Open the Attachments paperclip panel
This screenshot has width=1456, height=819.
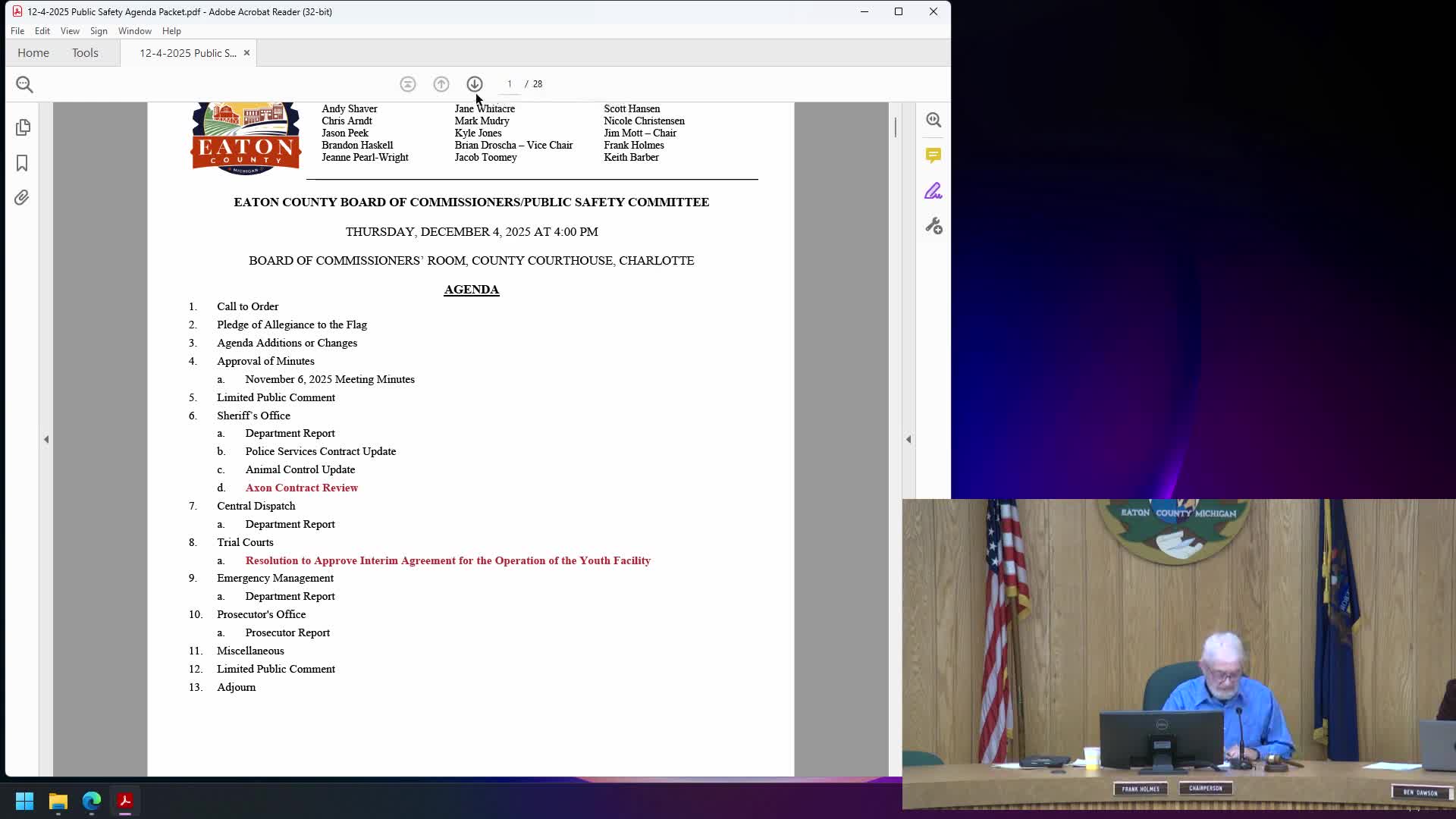[x=22, y=198]
